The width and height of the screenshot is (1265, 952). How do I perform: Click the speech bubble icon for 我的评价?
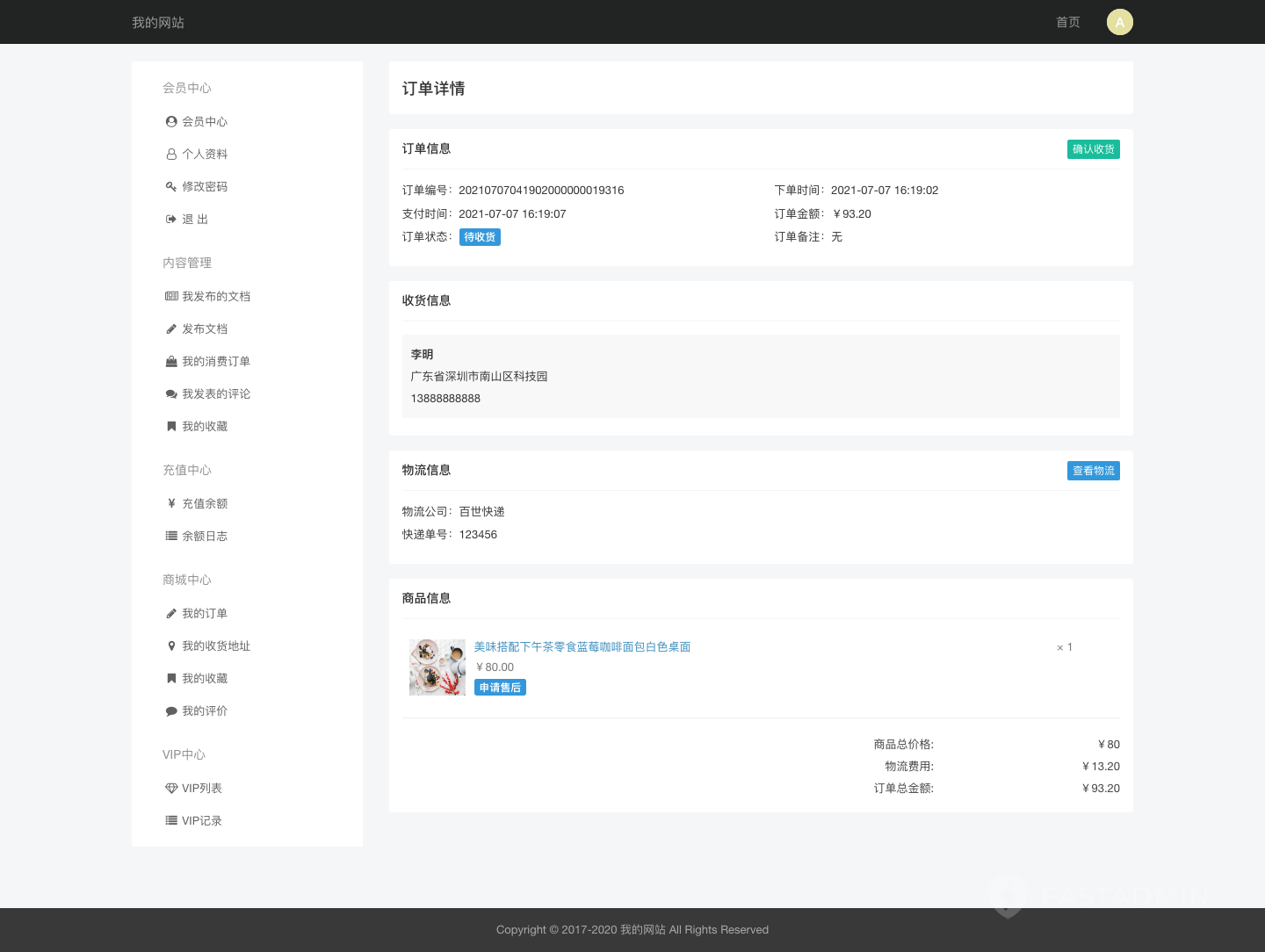[x=171, y=710]
